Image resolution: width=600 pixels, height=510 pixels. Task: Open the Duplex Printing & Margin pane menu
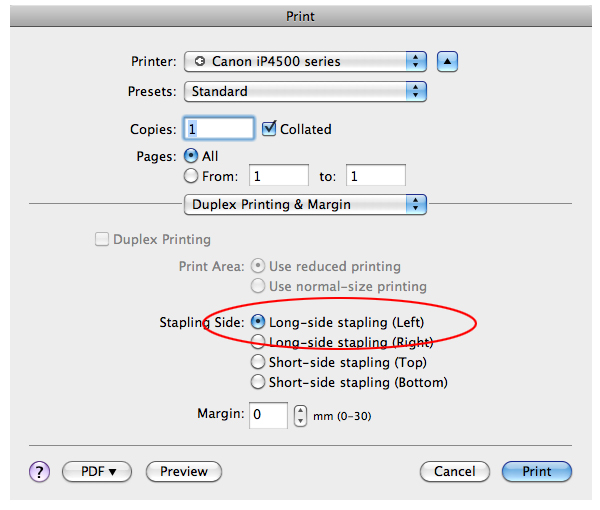pos(305,205)
